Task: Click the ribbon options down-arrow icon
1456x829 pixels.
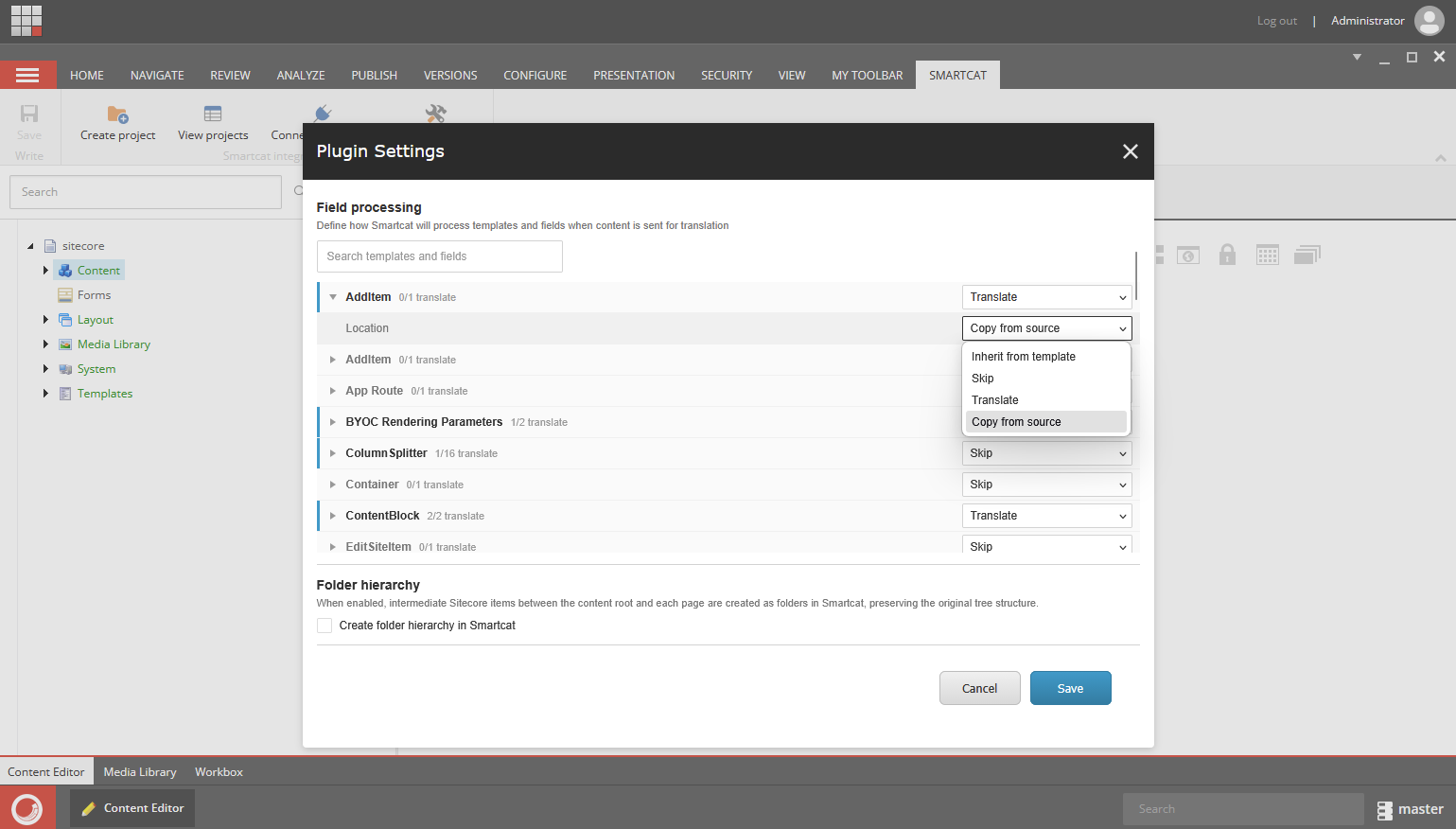Action: point(1357,57)
